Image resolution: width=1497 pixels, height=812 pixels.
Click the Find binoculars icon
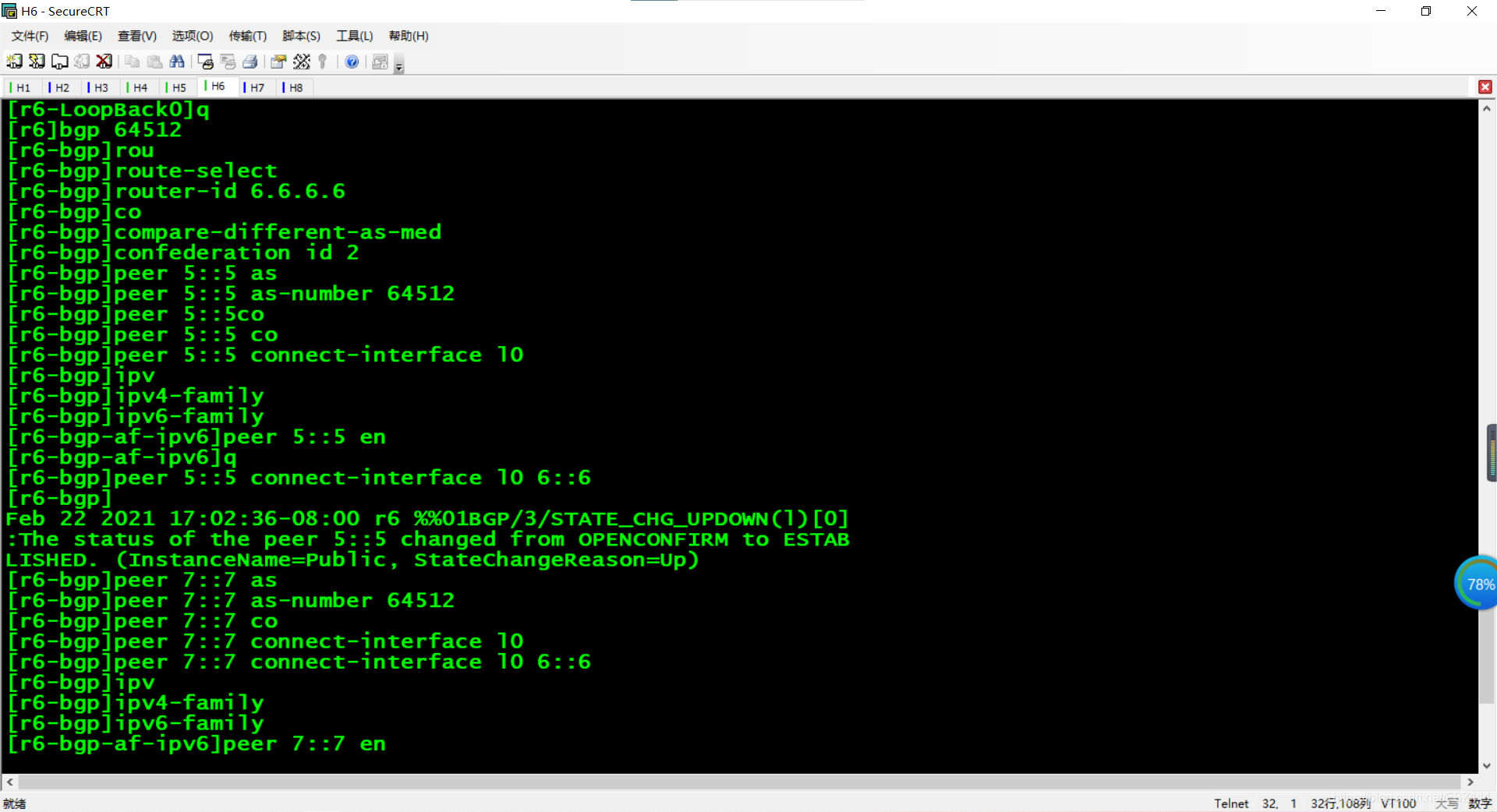click(x=178, y=62)
